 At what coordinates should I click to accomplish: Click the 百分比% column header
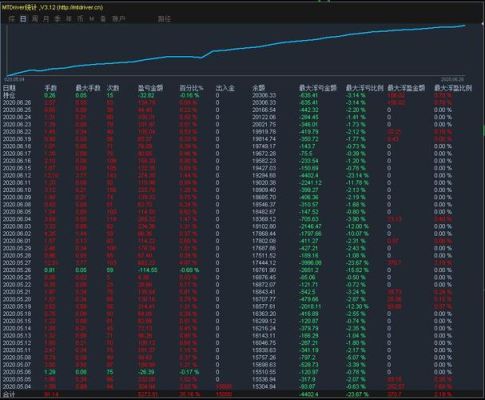click(191, 88)
